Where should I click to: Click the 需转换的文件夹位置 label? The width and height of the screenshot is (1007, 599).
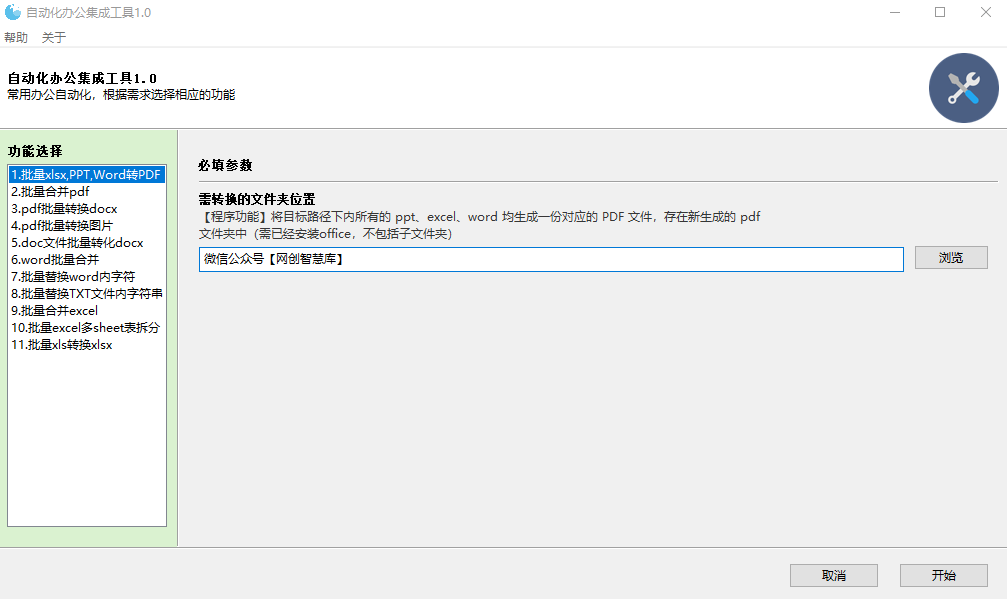tap(257, 199)
